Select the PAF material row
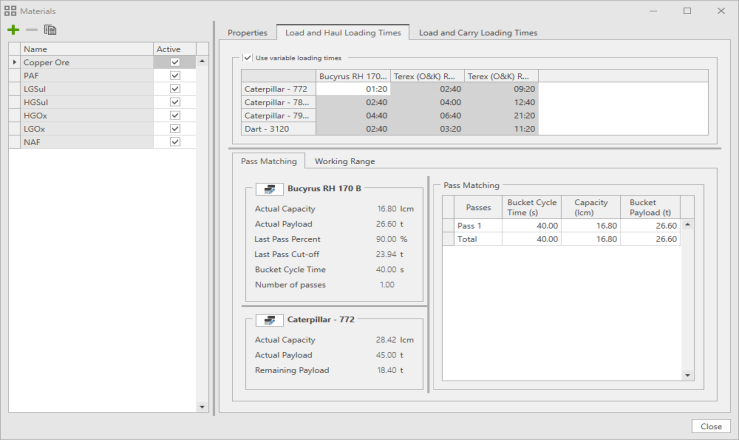Screen dimensions: 739x440 87,75
